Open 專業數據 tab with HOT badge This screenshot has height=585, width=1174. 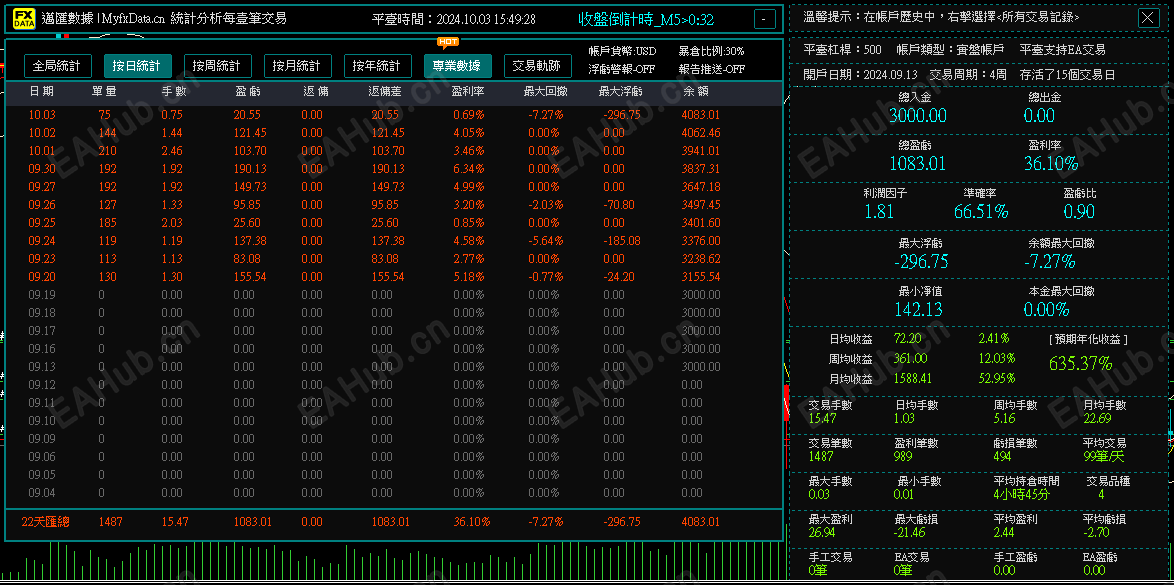(x=457, y=66)
